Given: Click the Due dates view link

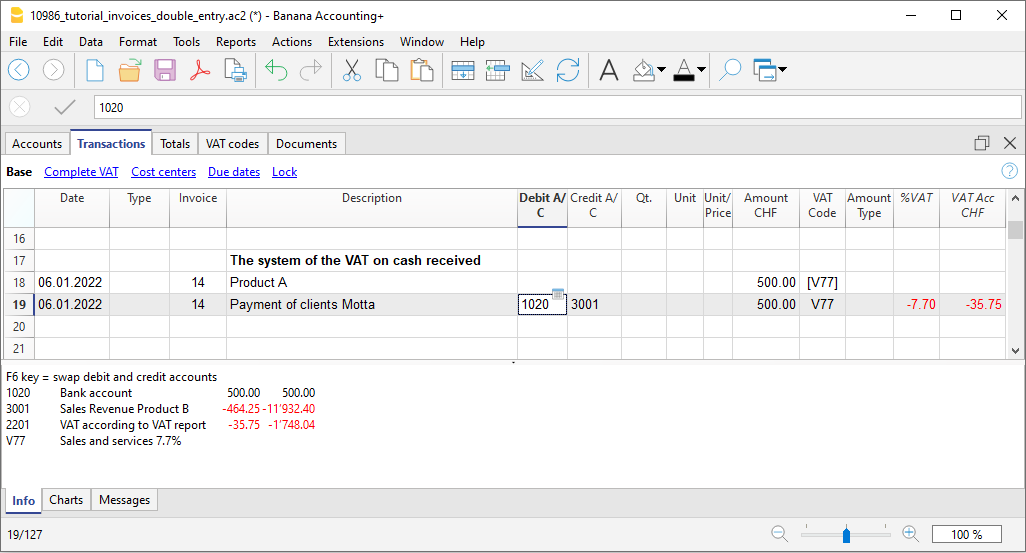Looking at the screenshot, I should point(234,172).
